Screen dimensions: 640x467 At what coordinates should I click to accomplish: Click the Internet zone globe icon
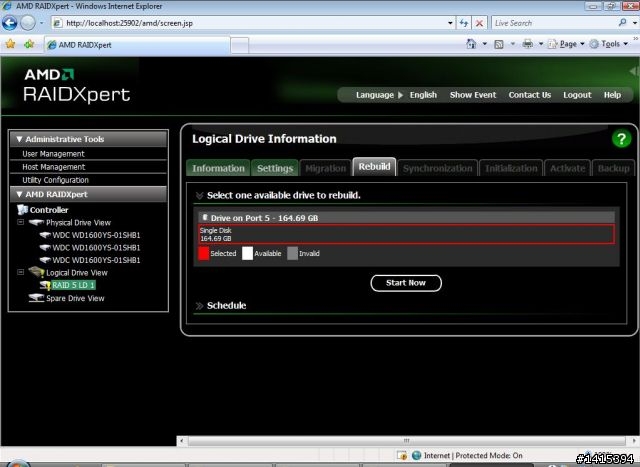tap(416, 455)
